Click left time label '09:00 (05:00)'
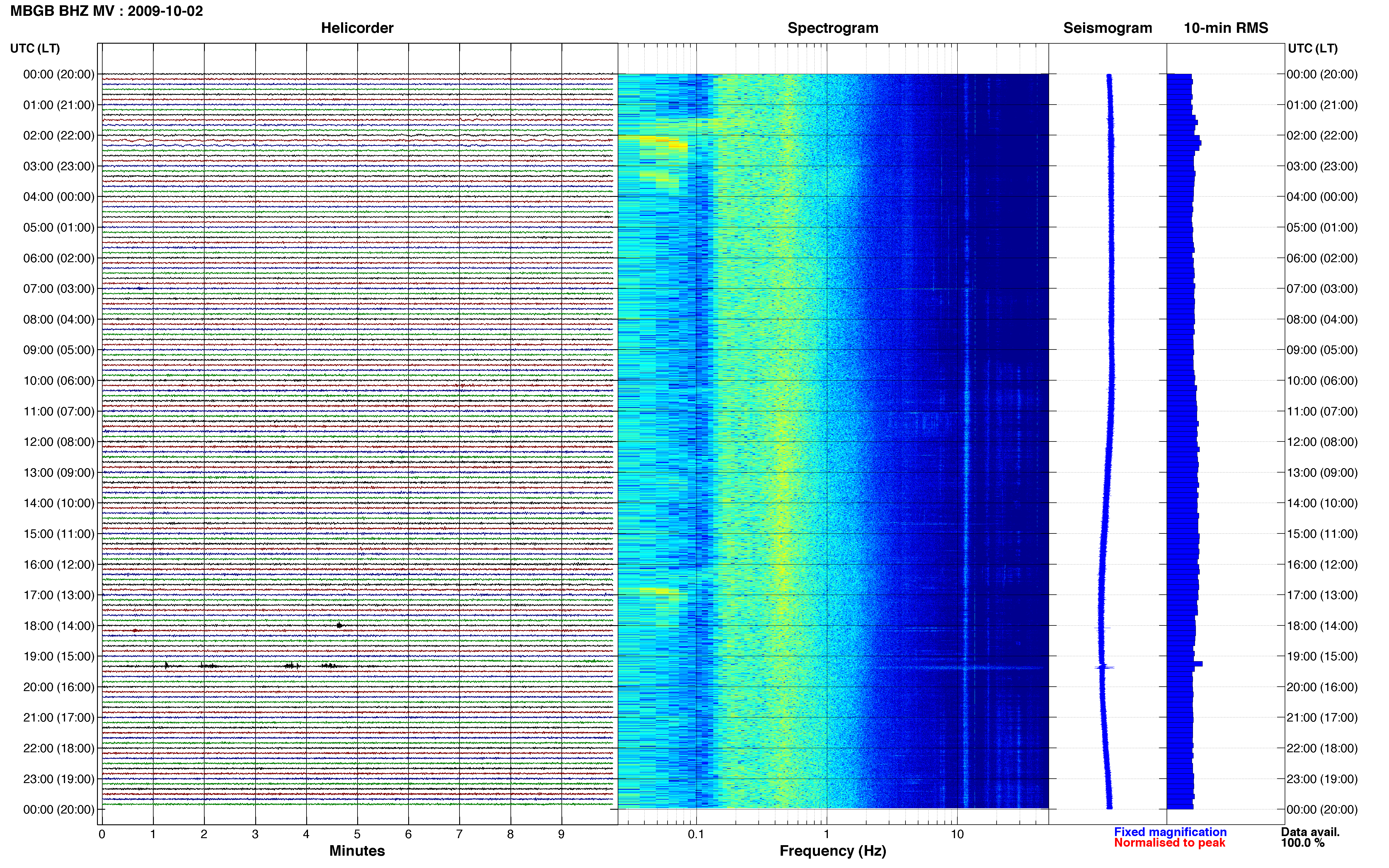 (x=59, y=350)
